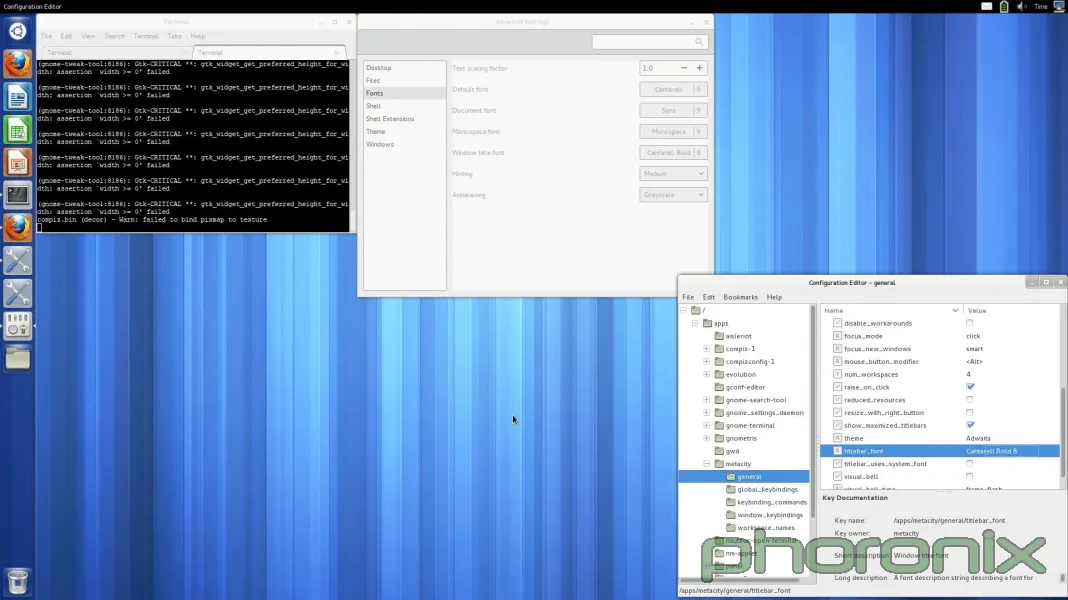The height and width of the screenshot is (600, 1068).
Task: Launch LibreOffice Calc from the dock
Action: tap(17, 129)
